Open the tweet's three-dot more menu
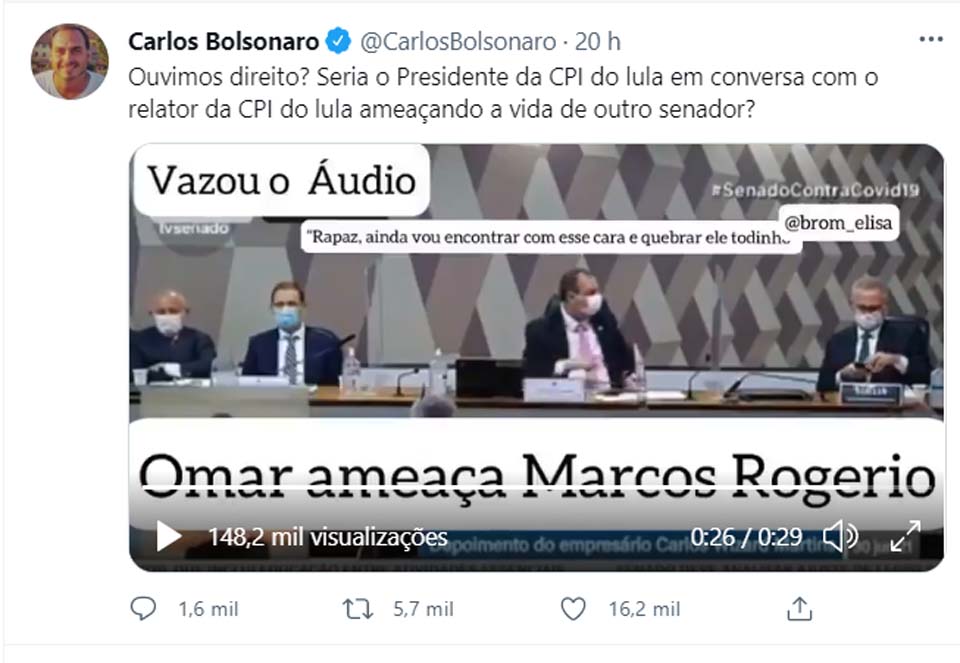960x663 pixels. point(931,39)
